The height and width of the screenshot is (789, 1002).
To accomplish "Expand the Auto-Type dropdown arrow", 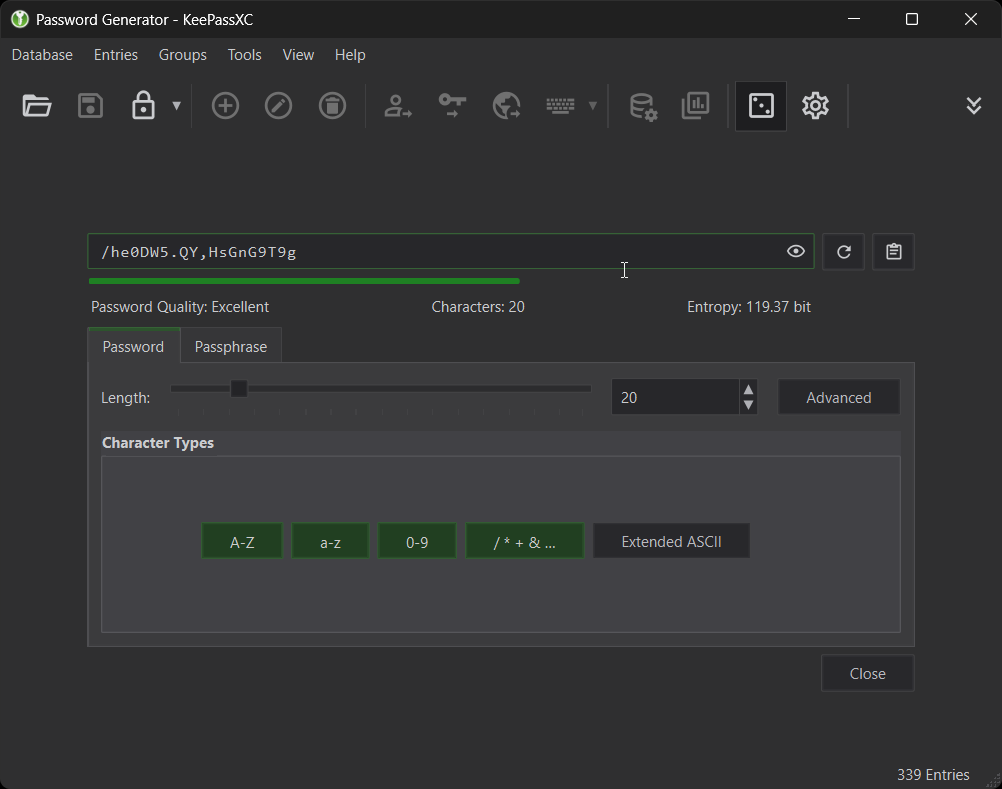I will [x=592, y=105].
